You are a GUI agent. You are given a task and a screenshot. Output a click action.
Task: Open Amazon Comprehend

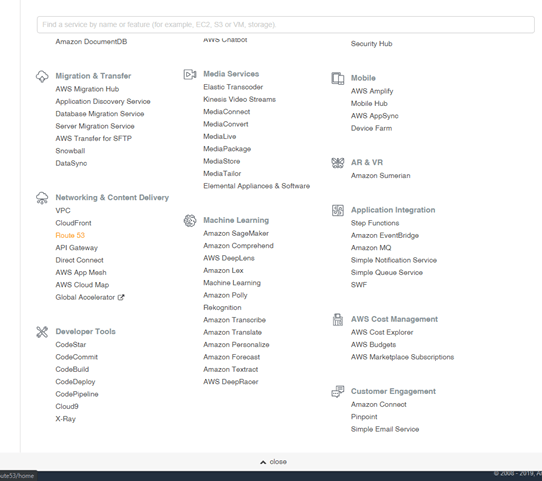[238, 246]
